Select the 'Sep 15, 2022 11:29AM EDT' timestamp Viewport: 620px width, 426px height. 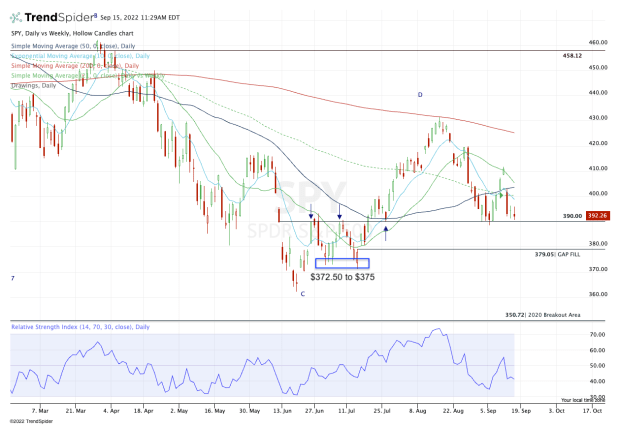pyautogui.click(x=140, y=18)
